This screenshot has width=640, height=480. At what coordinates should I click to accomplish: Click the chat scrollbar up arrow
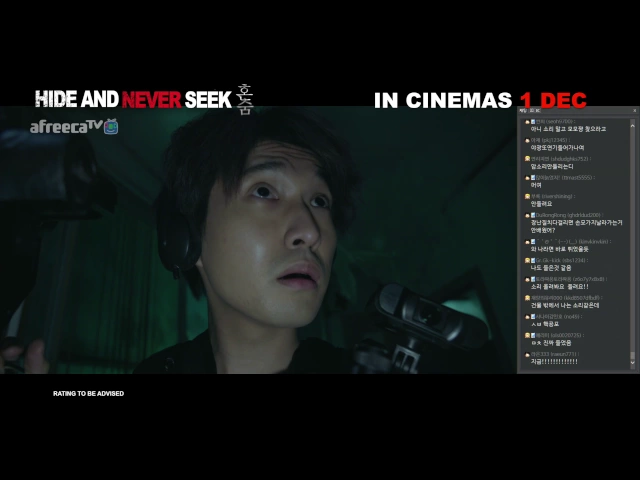pos(633,126)
